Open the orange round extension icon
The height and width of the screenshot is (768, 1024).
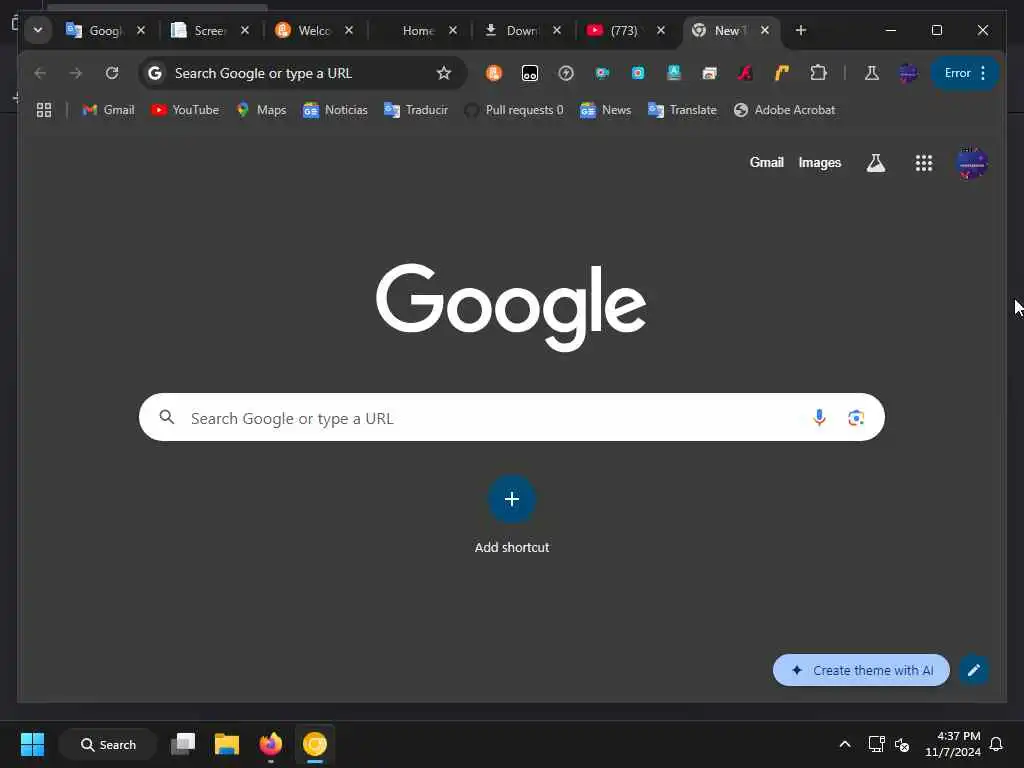point(494,73)
